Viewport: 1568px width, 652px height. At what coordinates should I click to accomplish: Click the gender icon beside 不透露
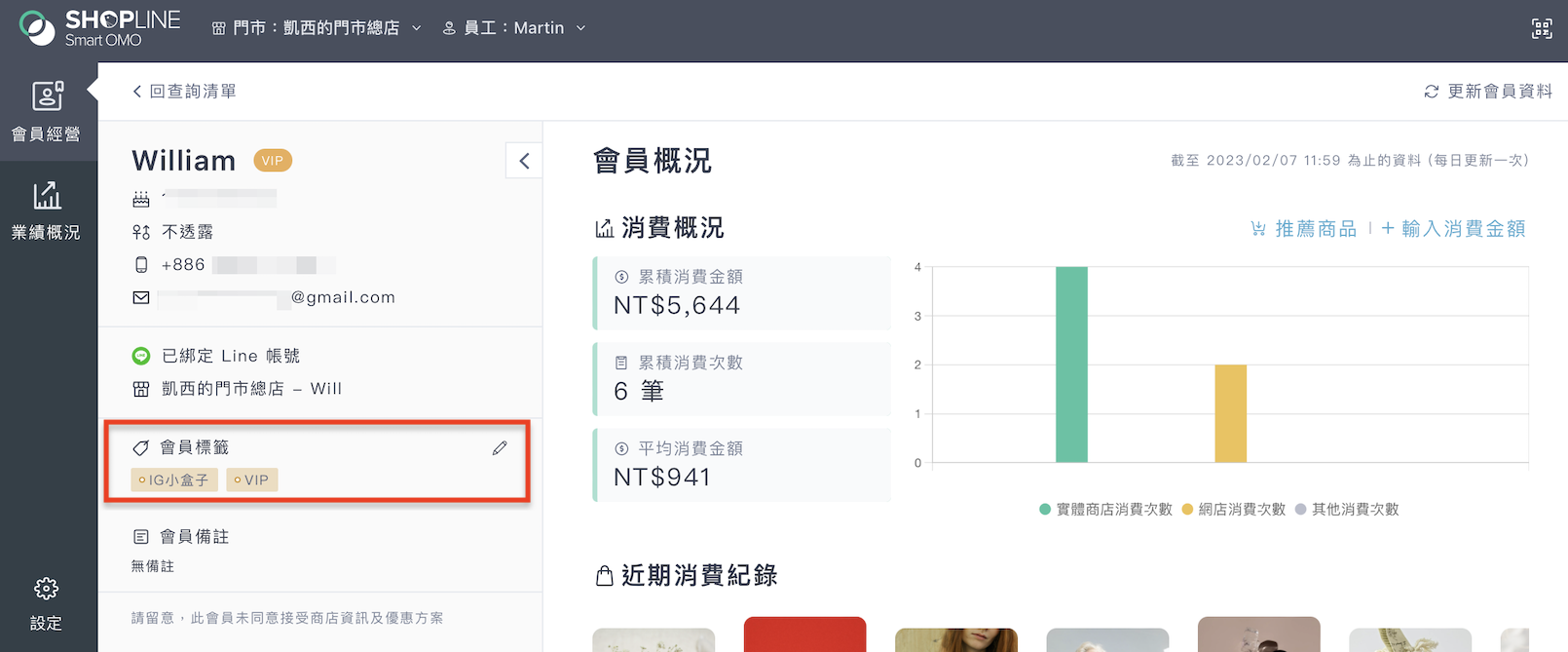(x=141, y=232)
